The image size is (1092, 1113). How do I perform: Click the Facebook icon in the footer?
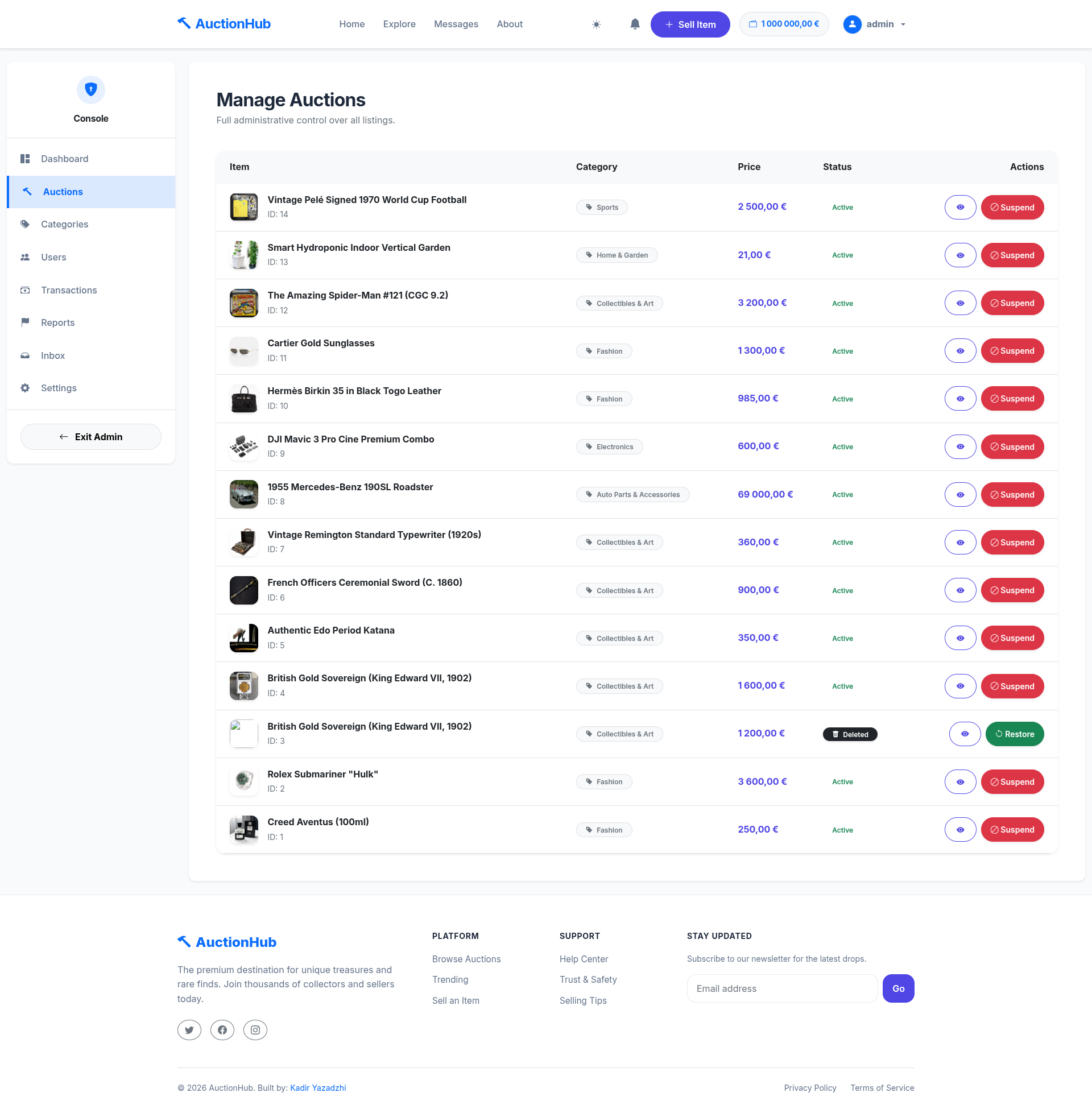pos(222,1030)
